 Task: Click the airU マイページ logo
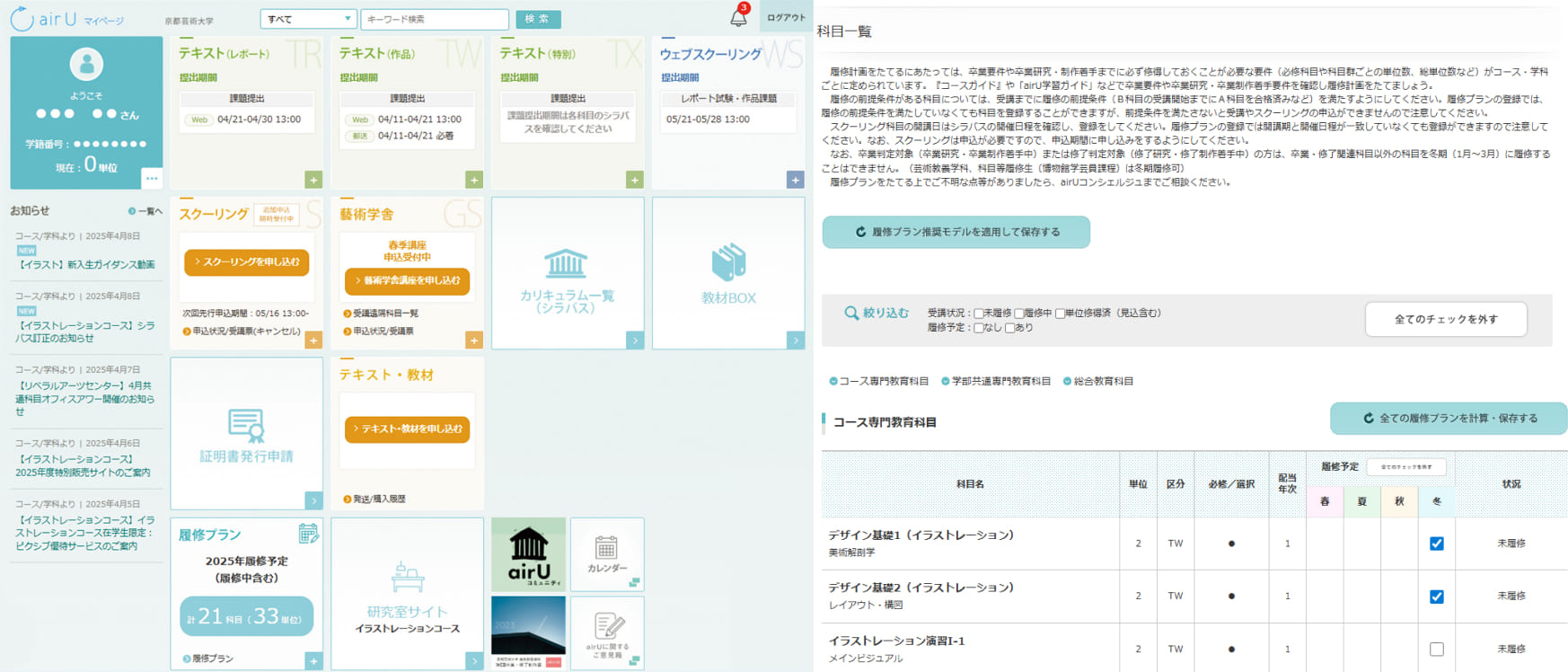(67, 19)
